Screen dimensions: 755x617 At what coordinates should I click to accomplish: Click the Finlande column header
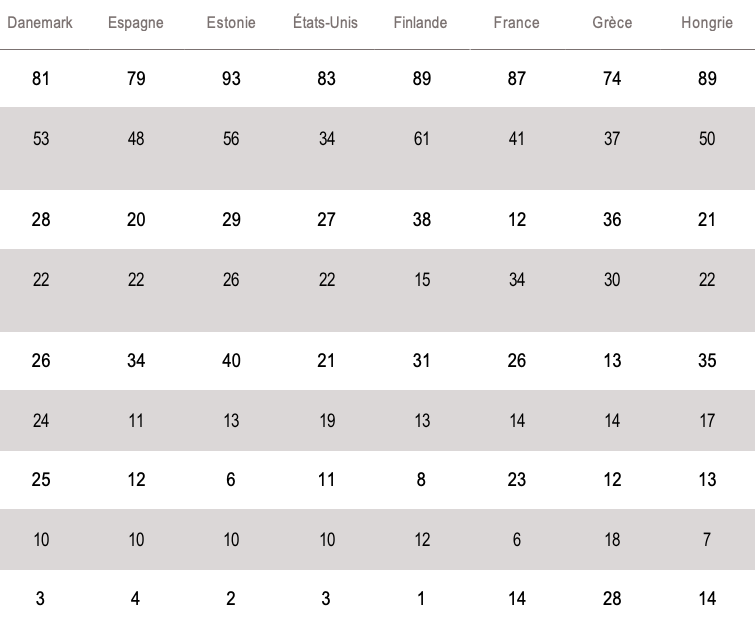tap(421, 23)
